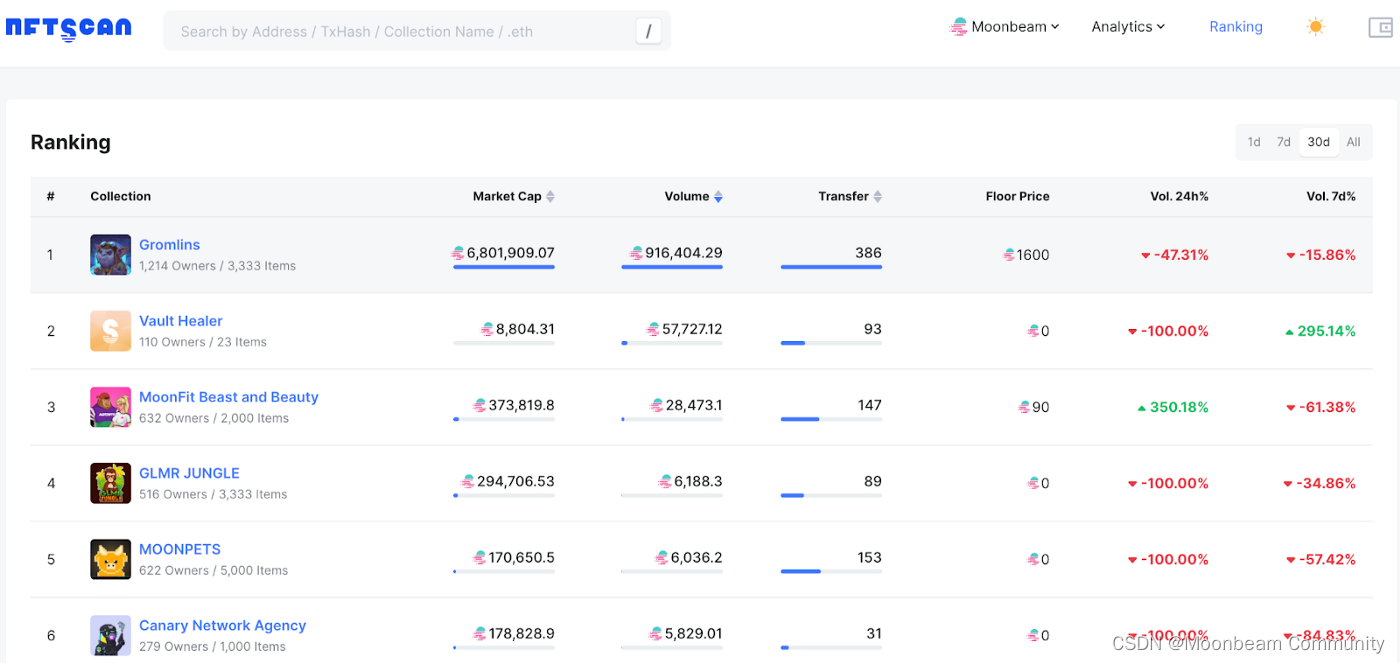
Task: Click GLMR icon beside floor price 1600
Action: click(1009, 255)
